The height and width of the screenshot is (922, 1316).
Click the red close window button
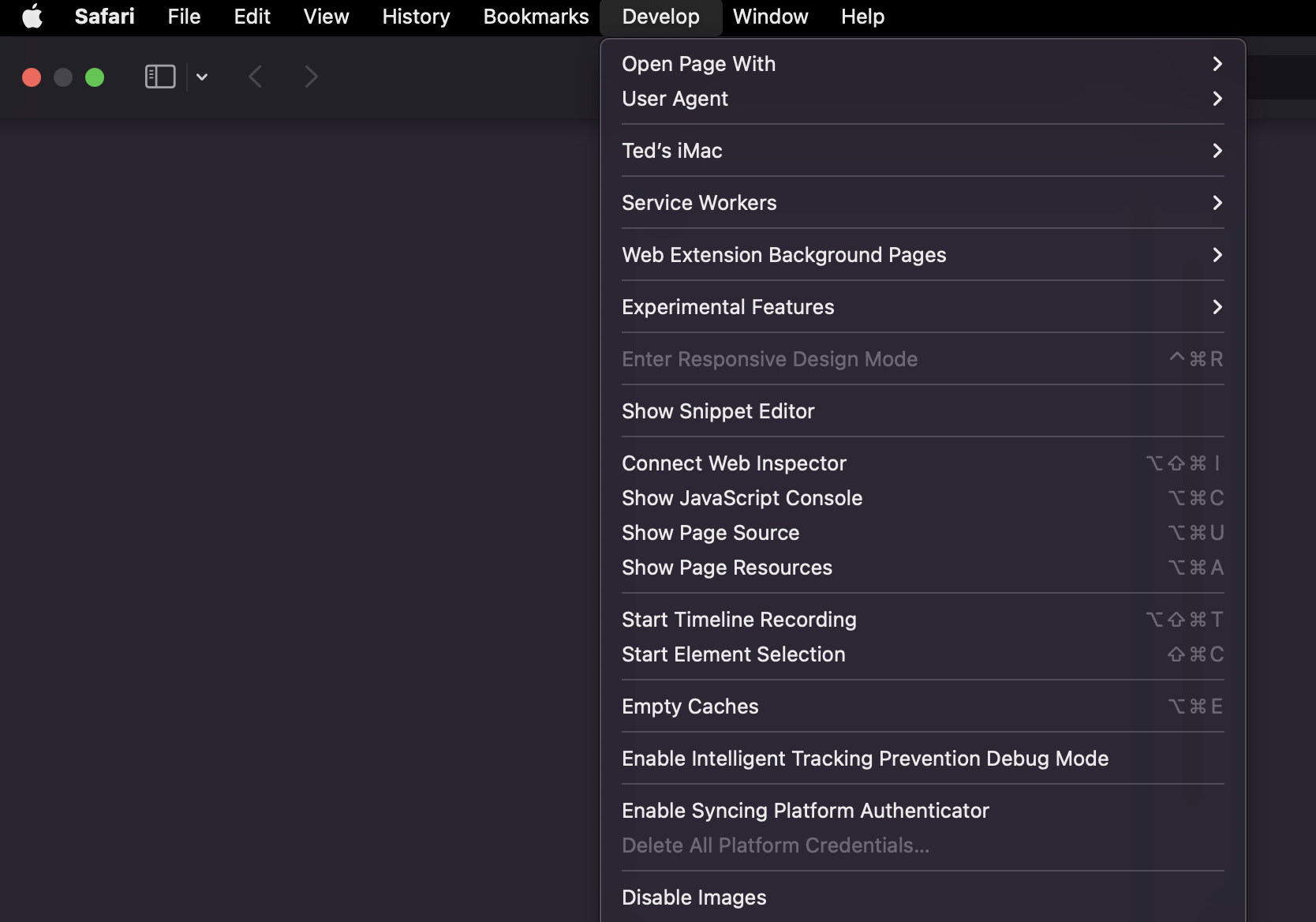[32, 77]
